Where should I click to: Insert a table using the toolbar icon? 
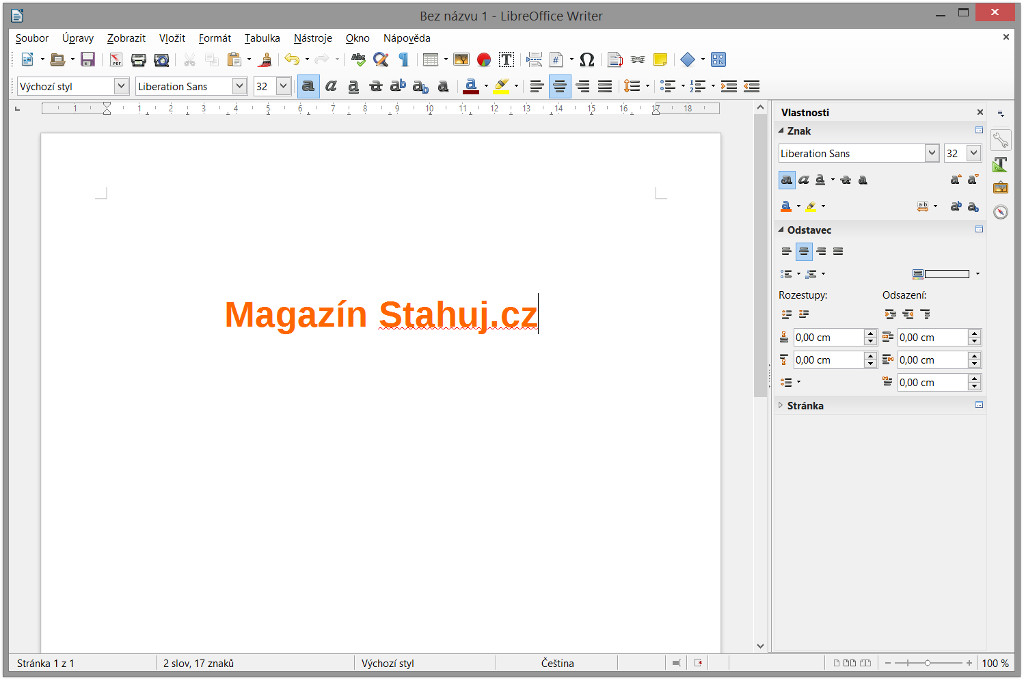tap(430, 59)
